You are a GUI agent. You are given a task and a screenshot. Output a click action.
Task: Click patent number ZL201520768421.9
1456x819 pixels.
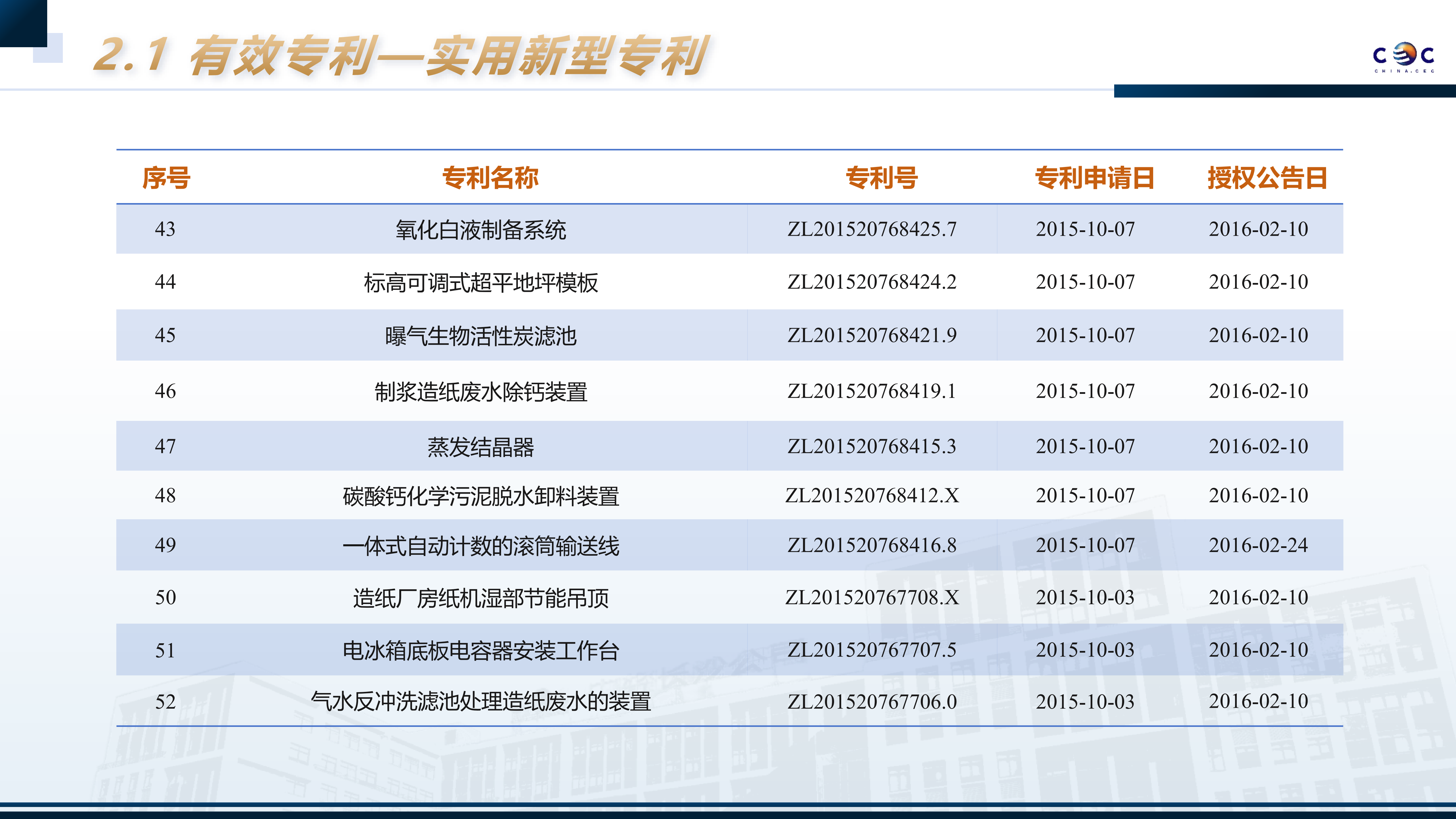872,335
